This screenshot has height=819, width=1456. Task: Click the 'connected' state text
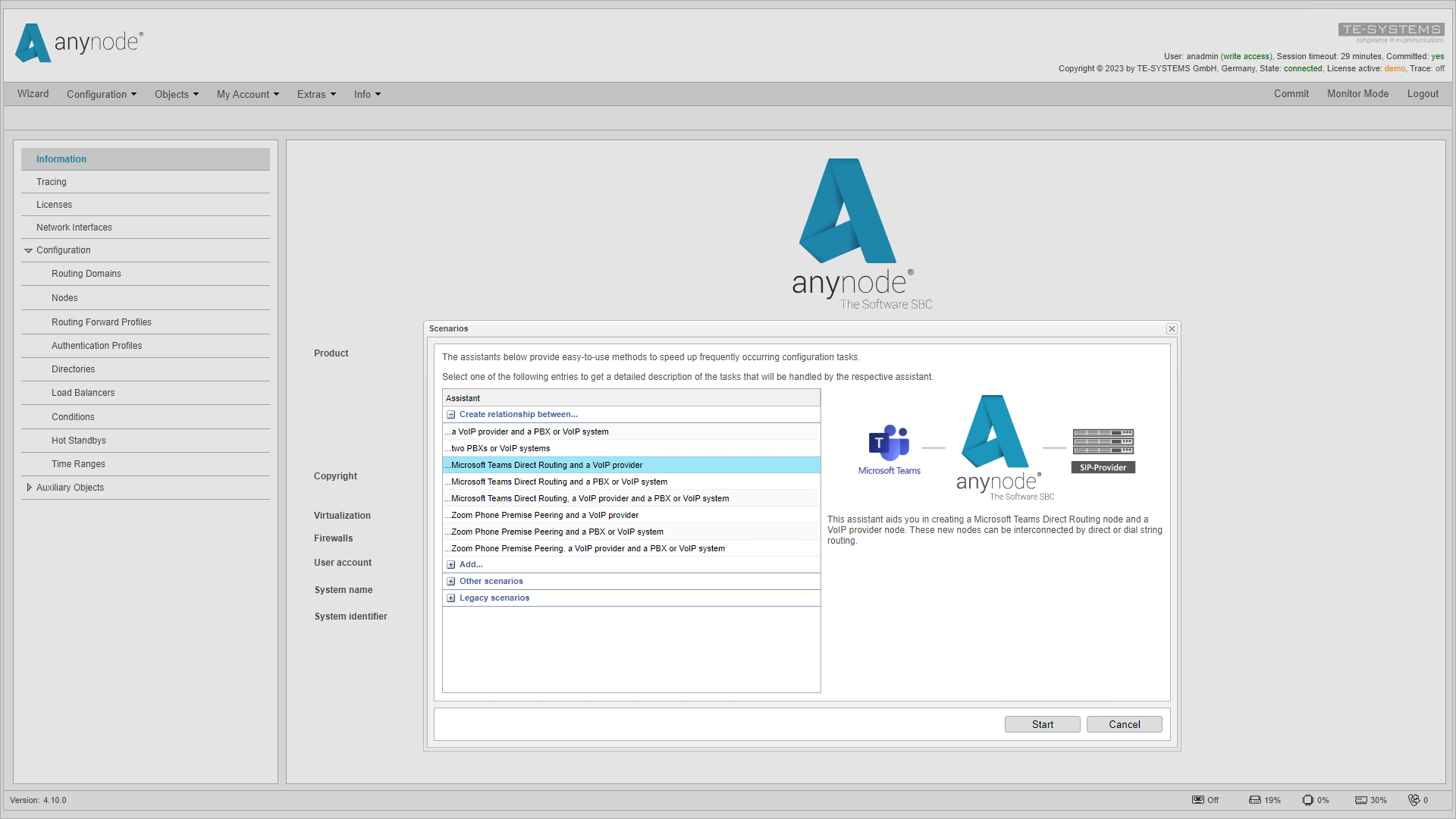[x=1303, y=68]
